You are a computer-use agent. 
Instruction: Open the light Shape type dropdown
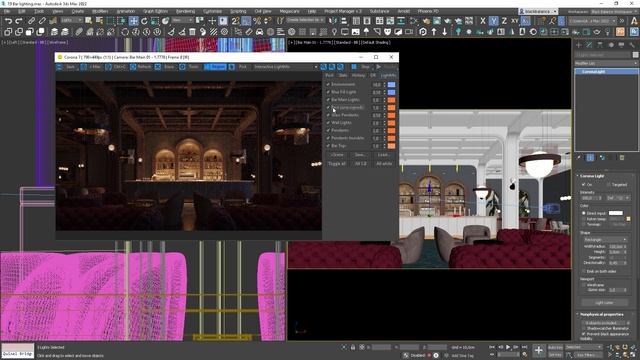point(605,240)
